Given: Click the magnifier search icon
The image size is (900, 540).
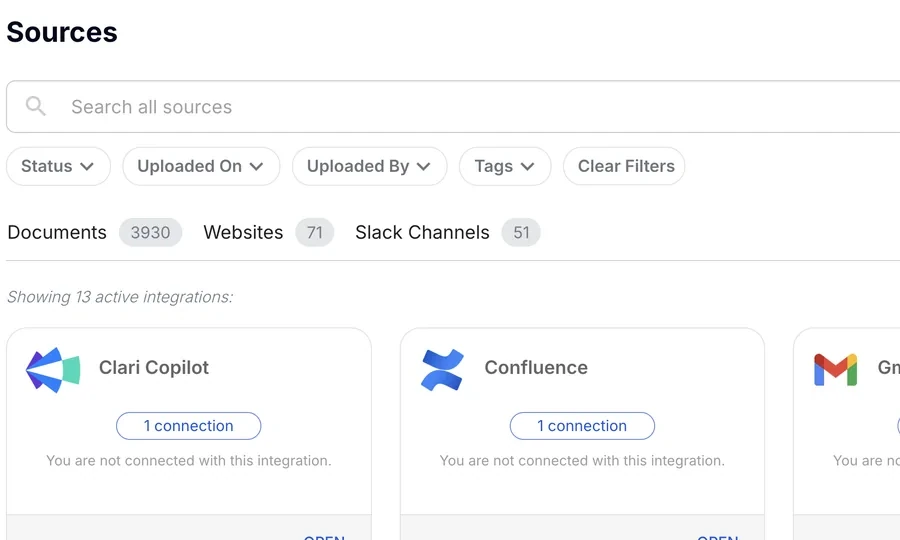Looking at the screenshot, I should coord(36,106).
